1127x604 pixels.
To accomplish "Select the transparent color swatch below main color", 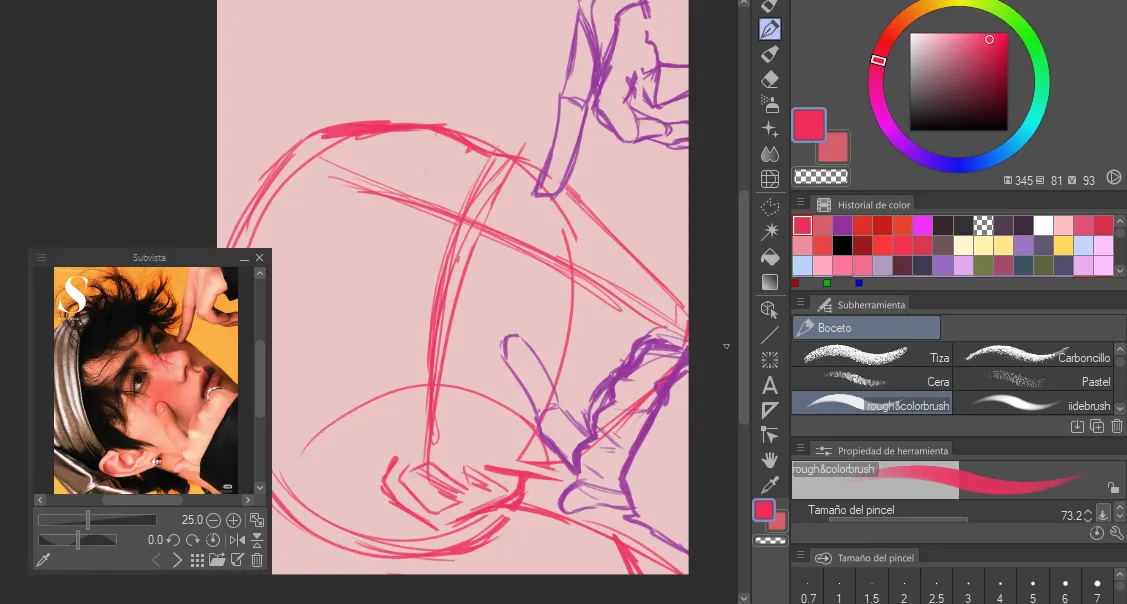I will pyautogui.click(x=821, y=175).
